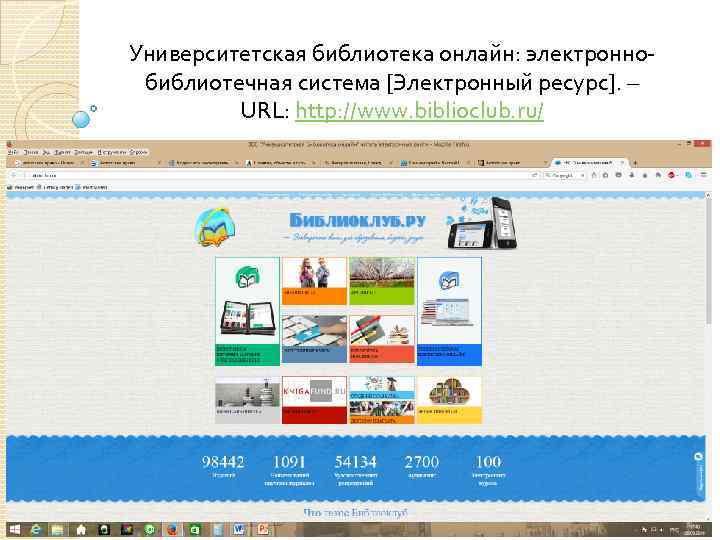Open PowerPoint from the taskbar

click(x=263, y=530)
